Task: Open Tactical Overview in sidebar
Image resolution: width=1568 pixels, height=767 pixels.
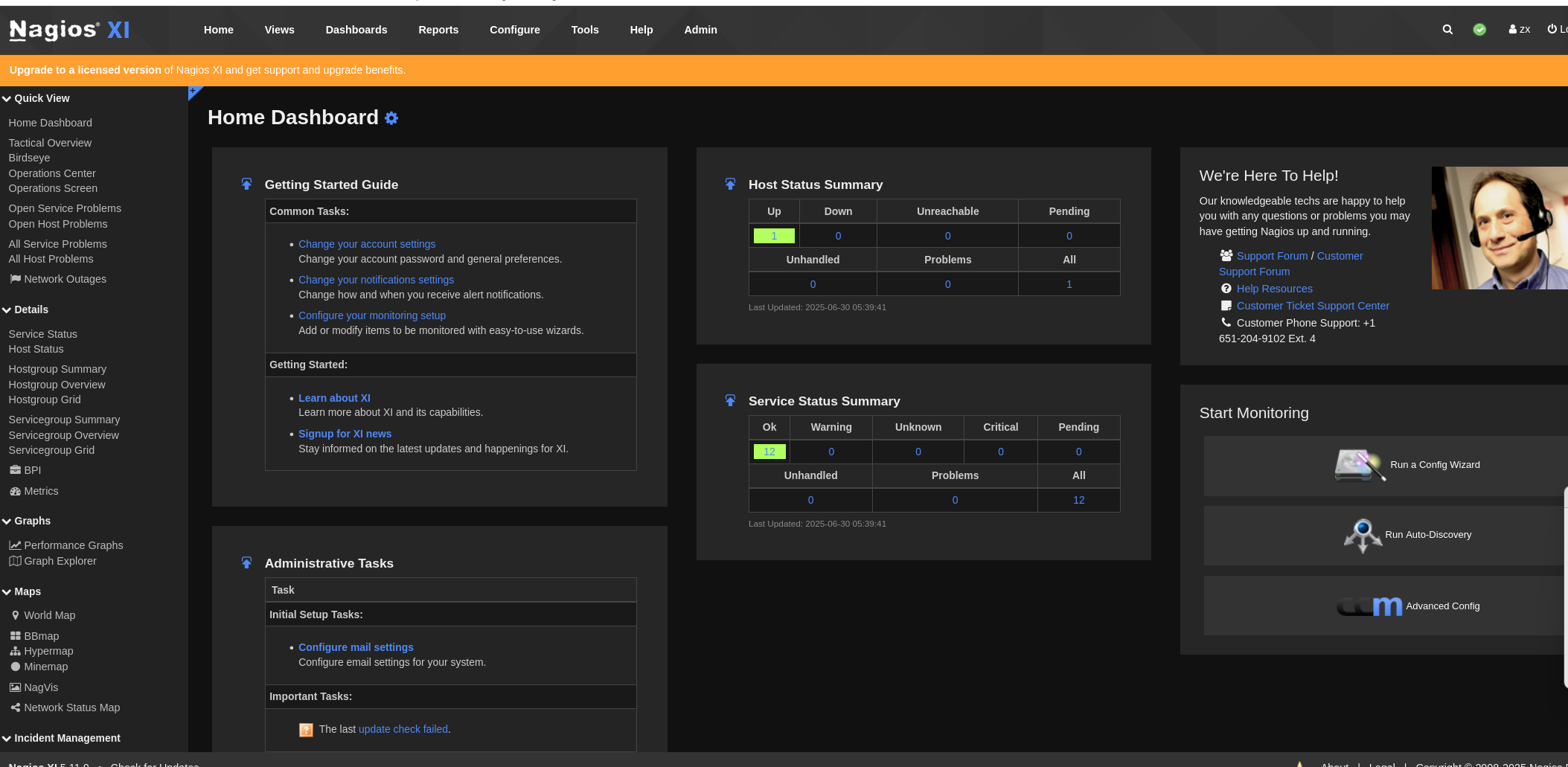Action: [50, 143]
